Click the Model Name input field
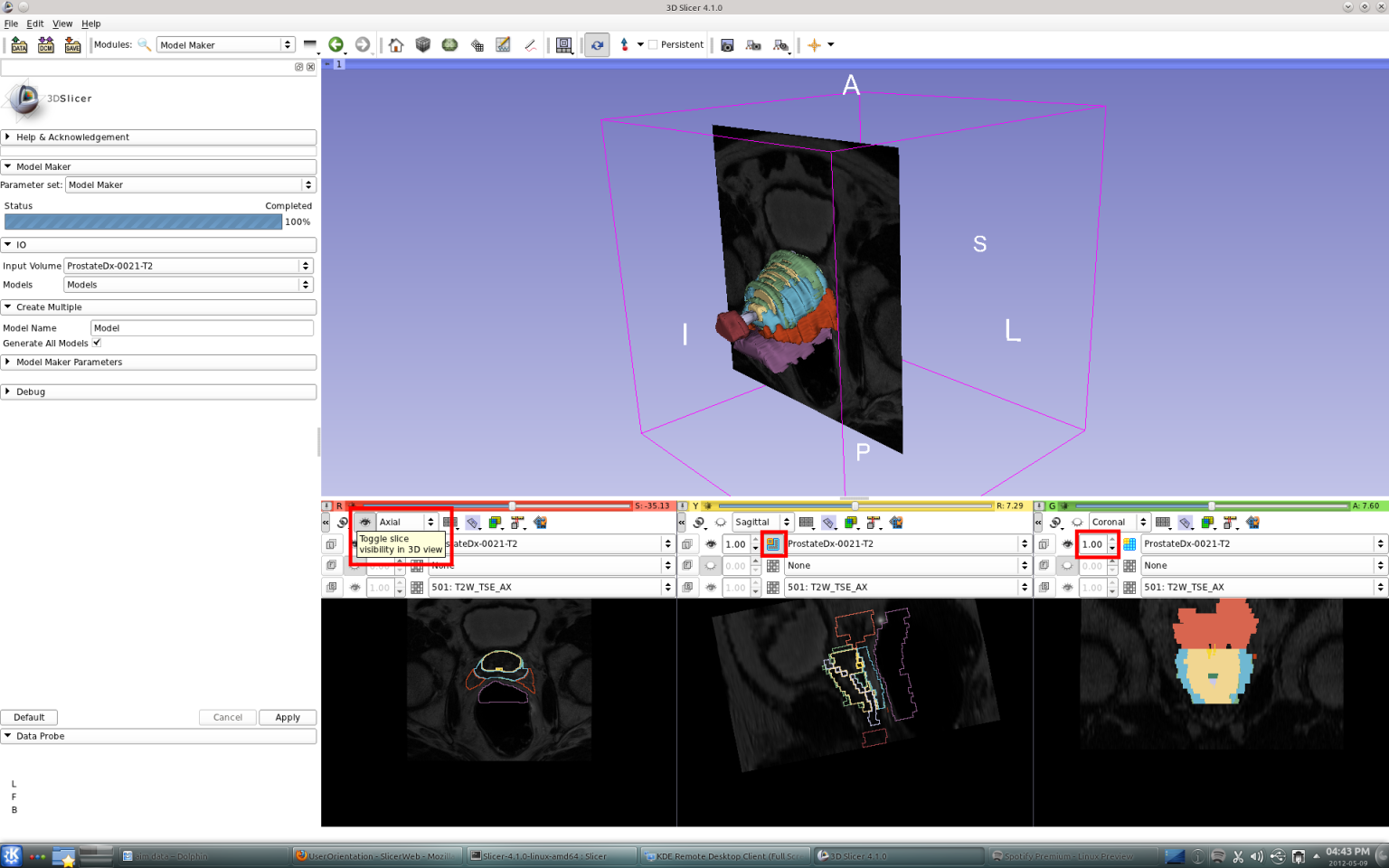 tap(202, 328)
